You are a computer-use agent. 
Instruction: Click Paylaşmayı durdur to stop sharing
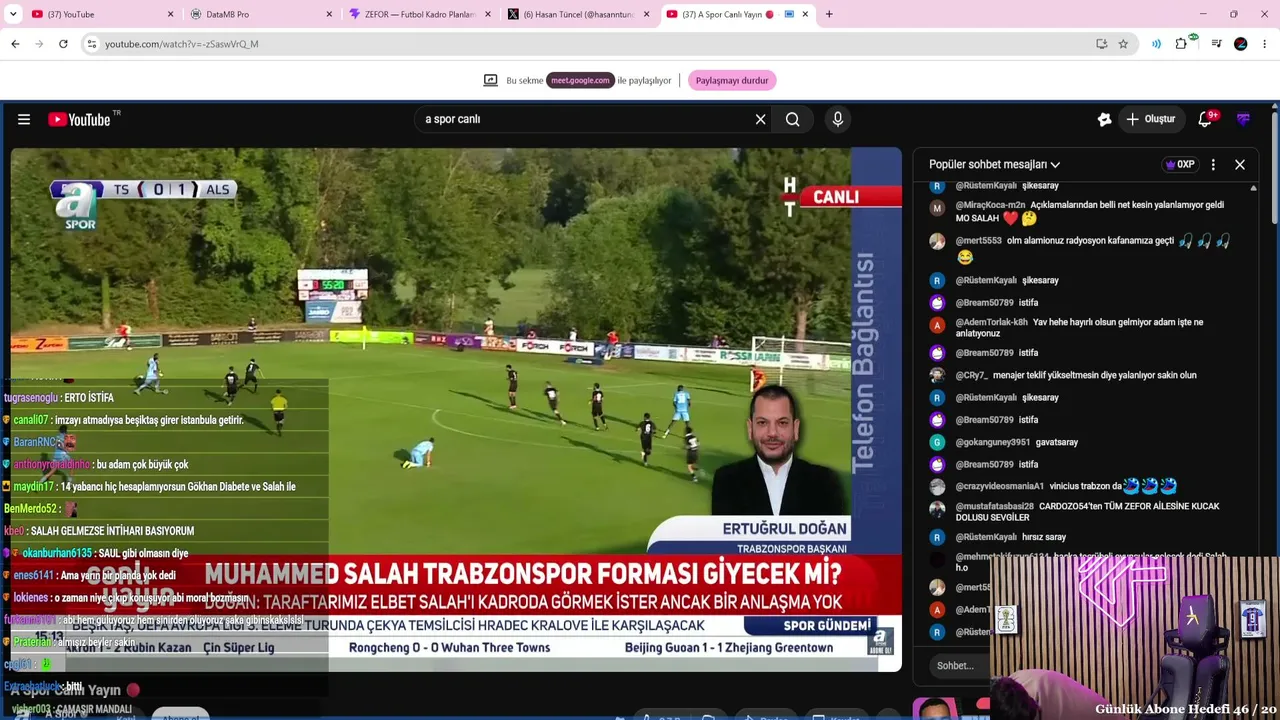[x=732, y=80]
